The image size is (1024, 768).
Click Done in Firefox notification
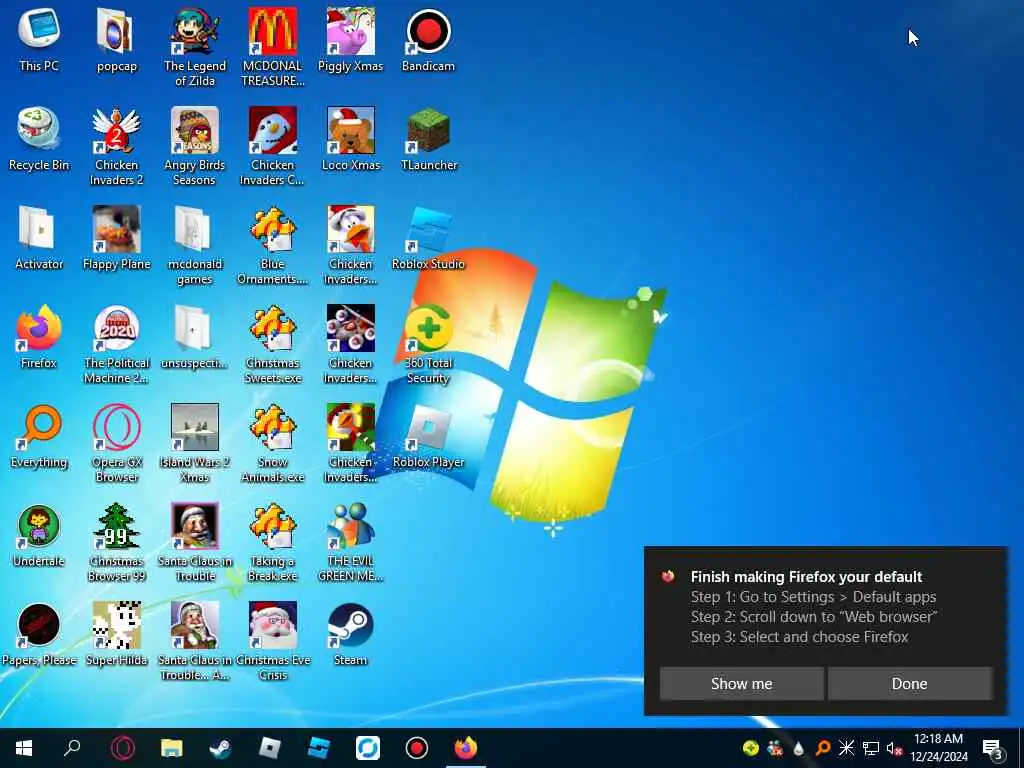pos(910,684)
